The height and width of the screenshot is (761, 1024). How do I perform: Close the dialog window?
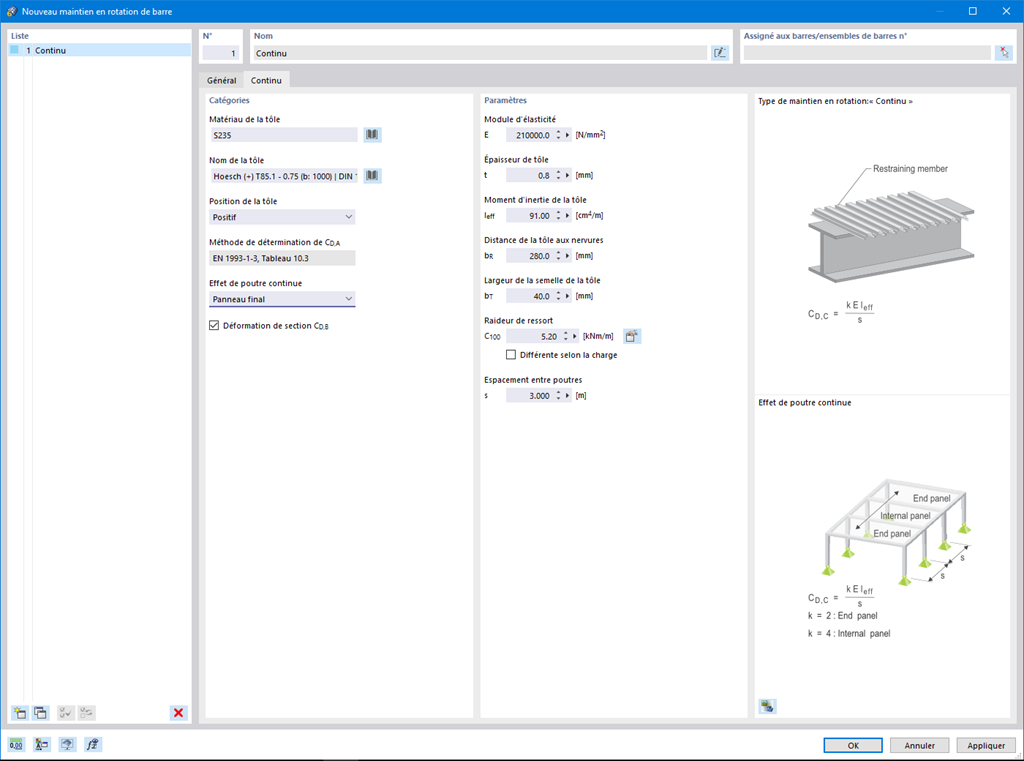pos(1006,11)
